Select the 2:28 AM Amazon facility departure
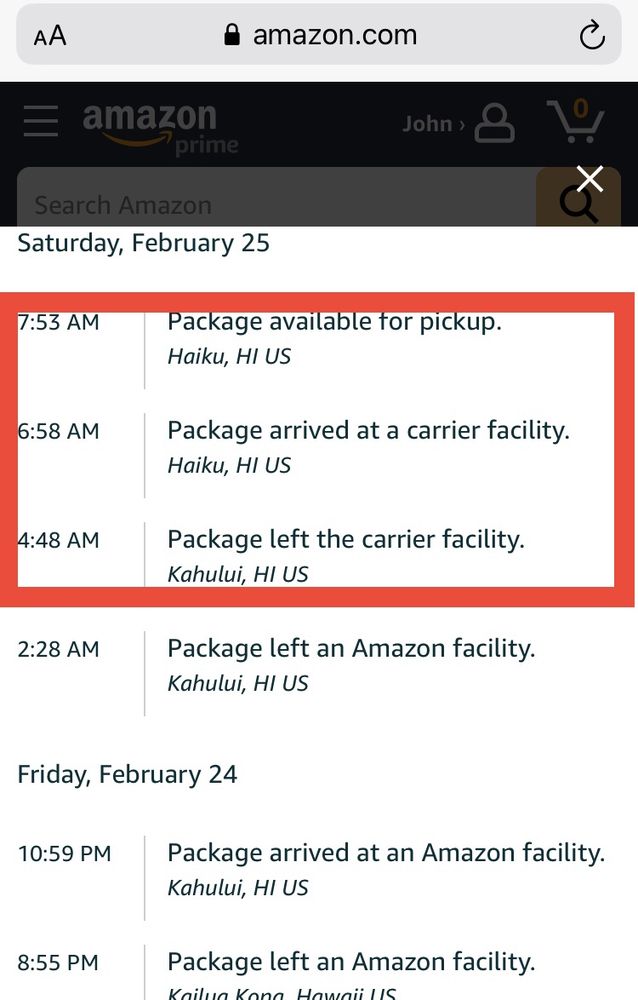 [350, 649]
